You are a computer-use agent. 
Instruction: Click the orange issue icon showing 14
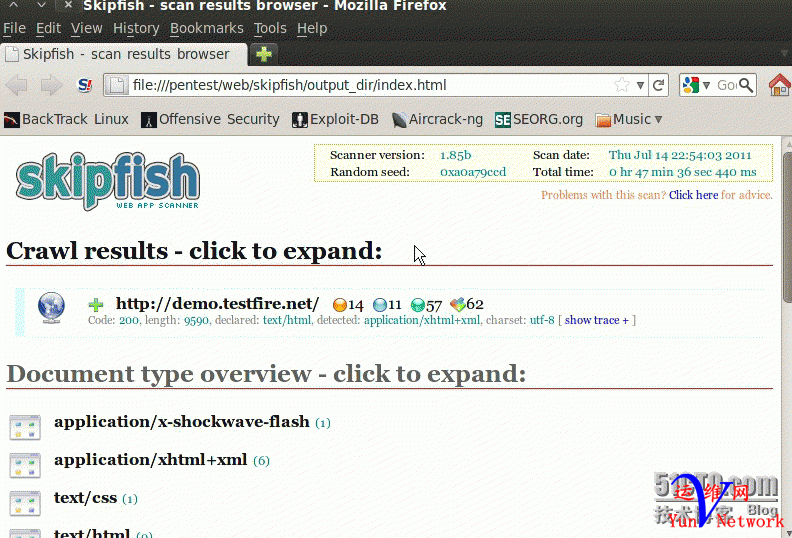tap(340, 305)
